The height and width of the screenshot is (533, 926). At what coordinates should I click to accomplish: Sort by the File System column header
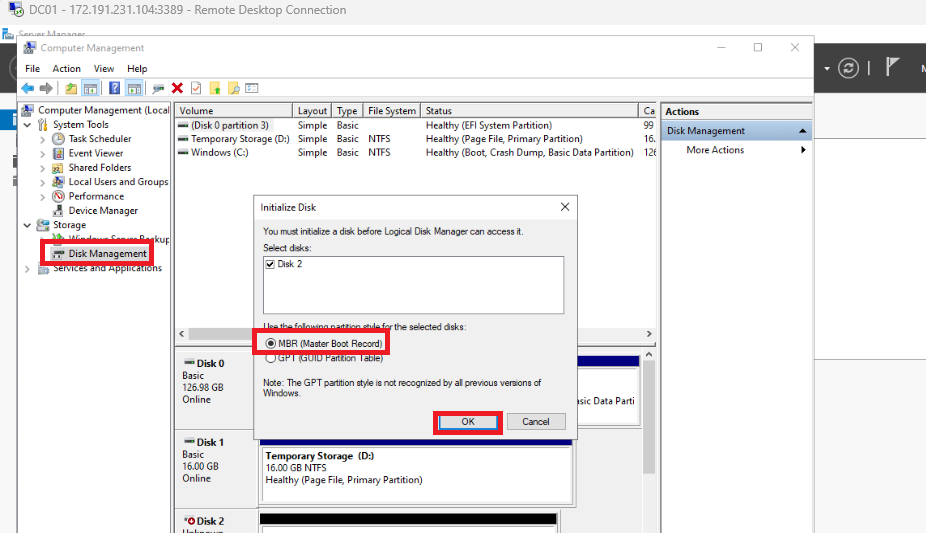(392, 110)
